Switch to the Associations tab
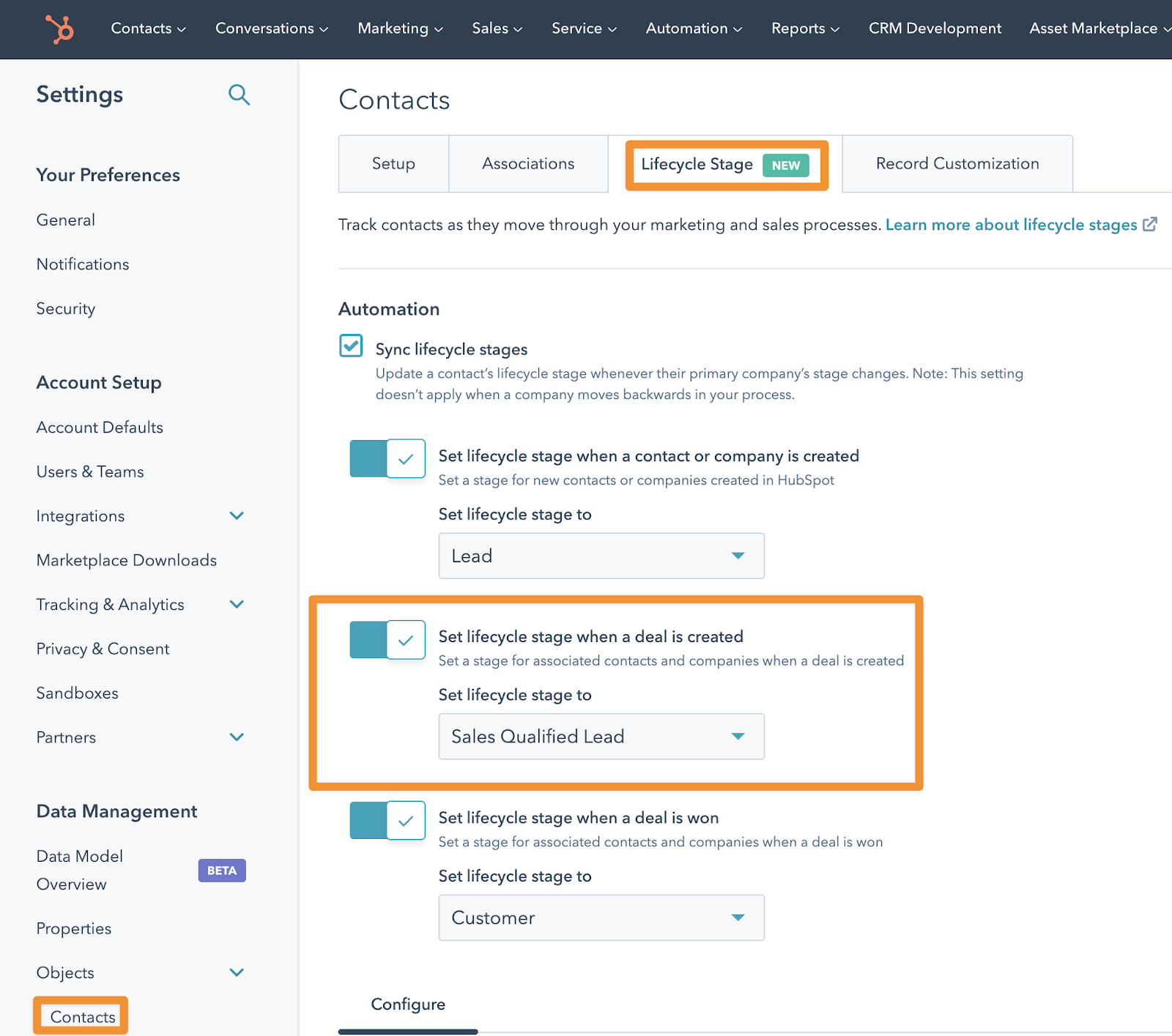Image resolution: width=1172 pixels, height=1036 pixels. pos(528,163)
